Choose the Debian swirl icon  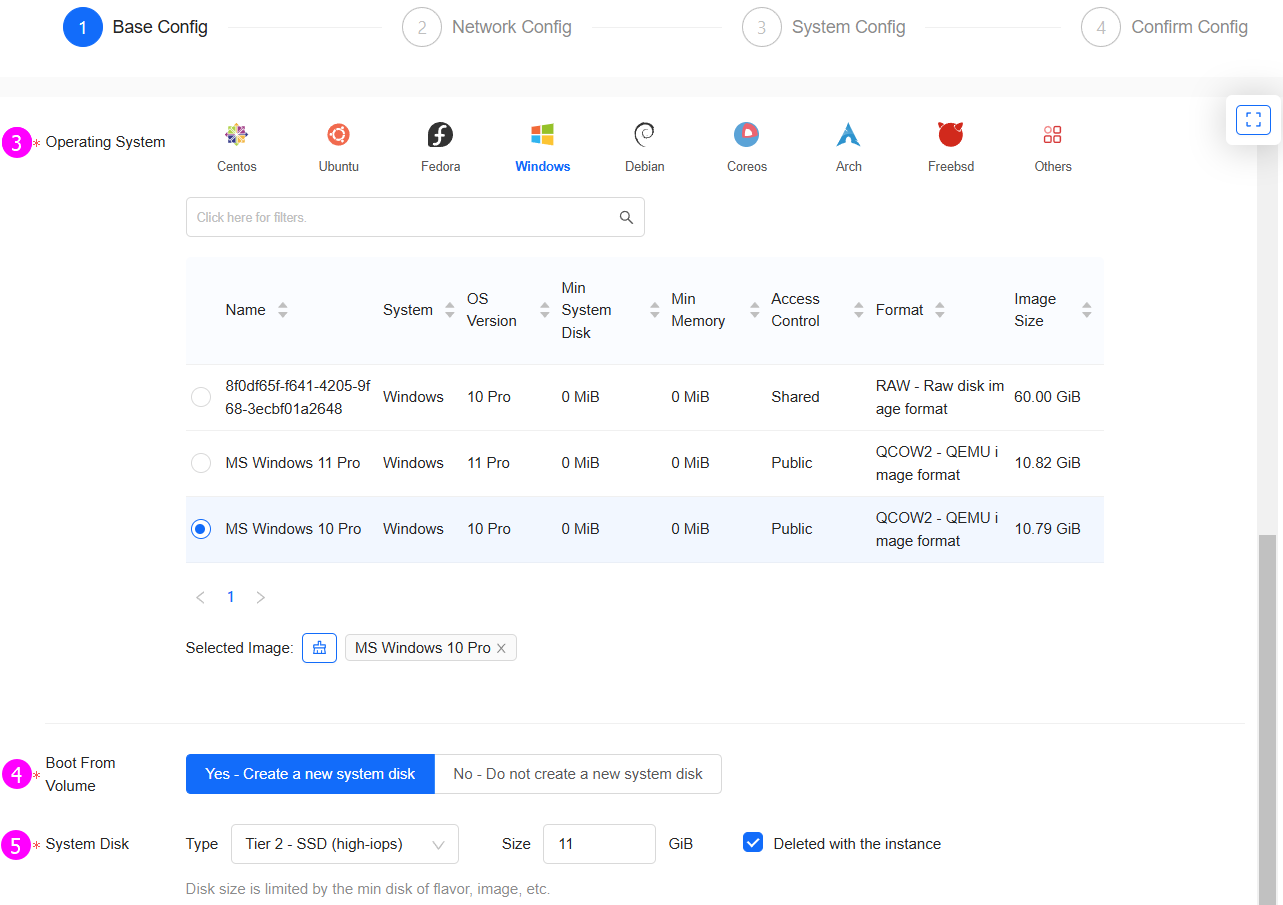click(644, 134)
